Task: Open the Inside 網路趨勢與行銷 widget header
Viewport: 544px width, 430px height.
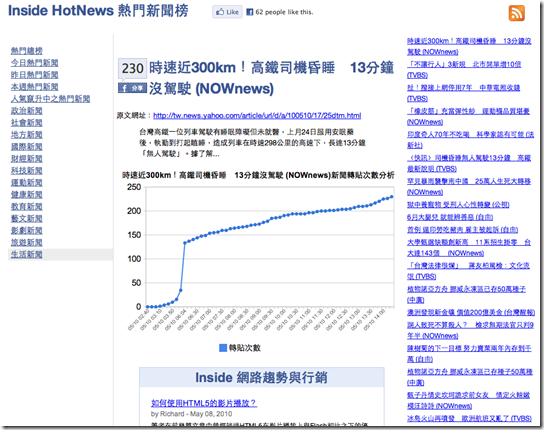Action: (262, 377)
